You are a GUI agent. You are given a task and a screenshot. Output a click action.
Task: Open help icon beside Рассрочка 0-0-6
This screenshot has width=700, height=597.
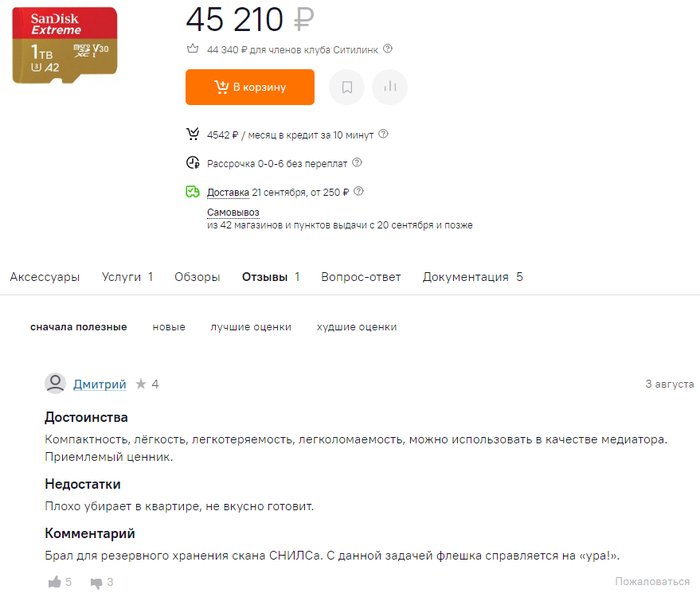[x=357, y=163]
